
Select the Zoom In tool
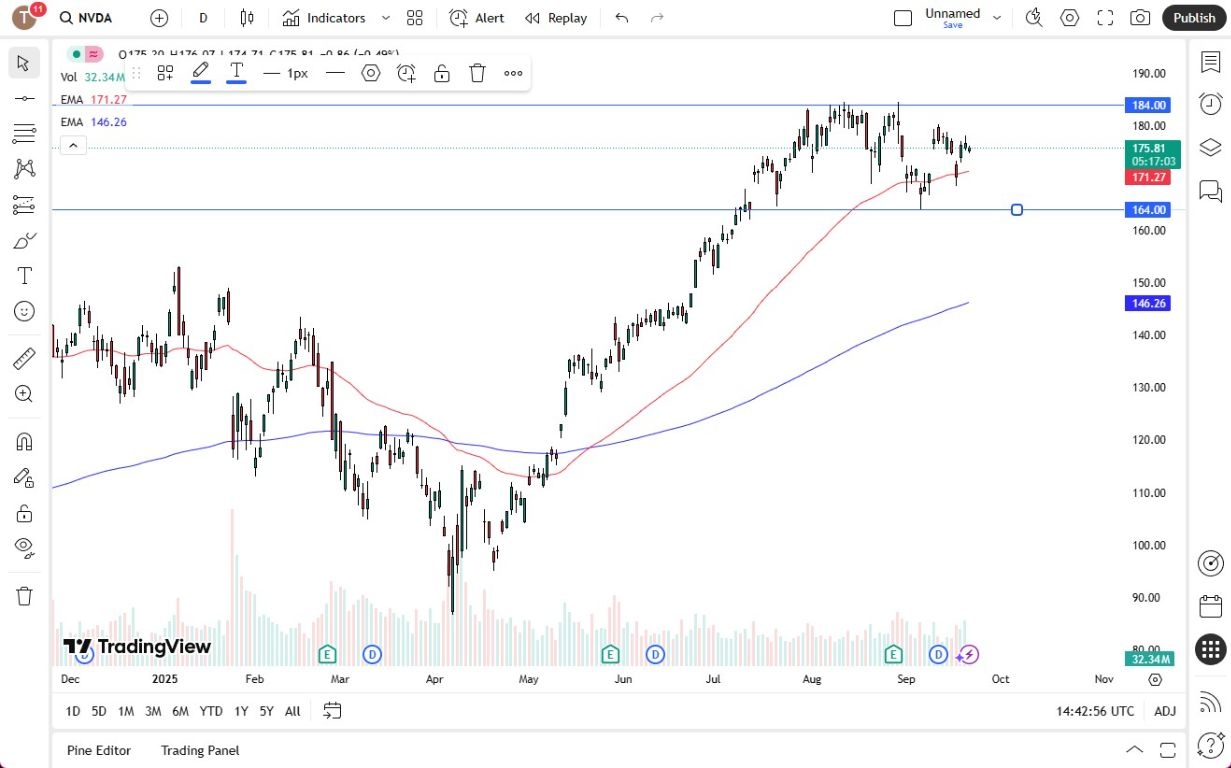(22, 393)
